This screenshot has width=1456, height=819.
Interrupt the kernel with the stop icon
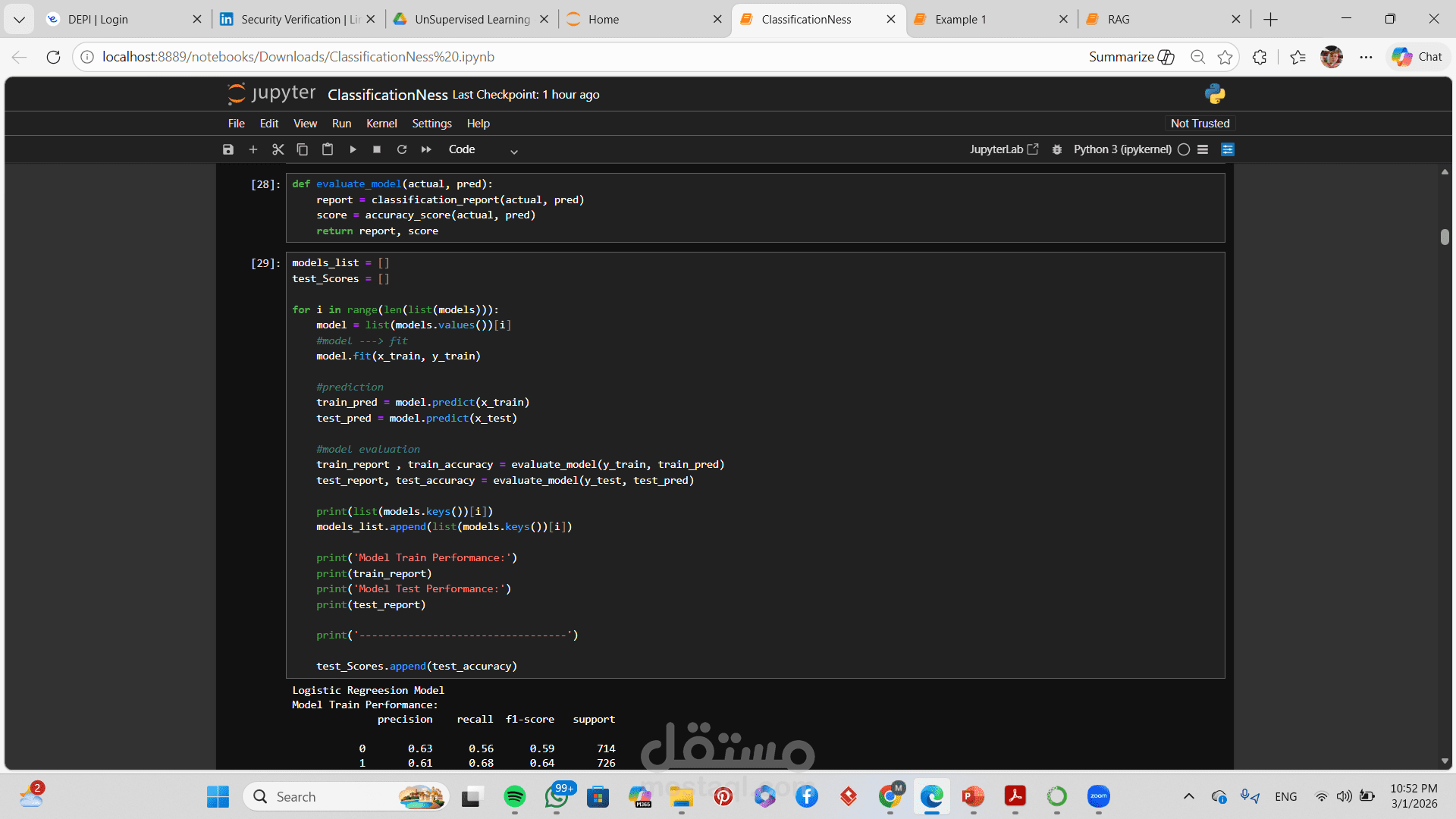(x=377, y=149)
